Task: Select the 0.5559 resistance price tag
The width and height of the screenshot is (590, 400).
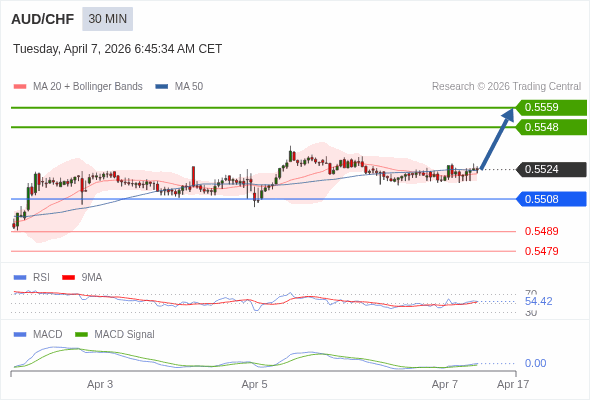Action: coord(551,108)
